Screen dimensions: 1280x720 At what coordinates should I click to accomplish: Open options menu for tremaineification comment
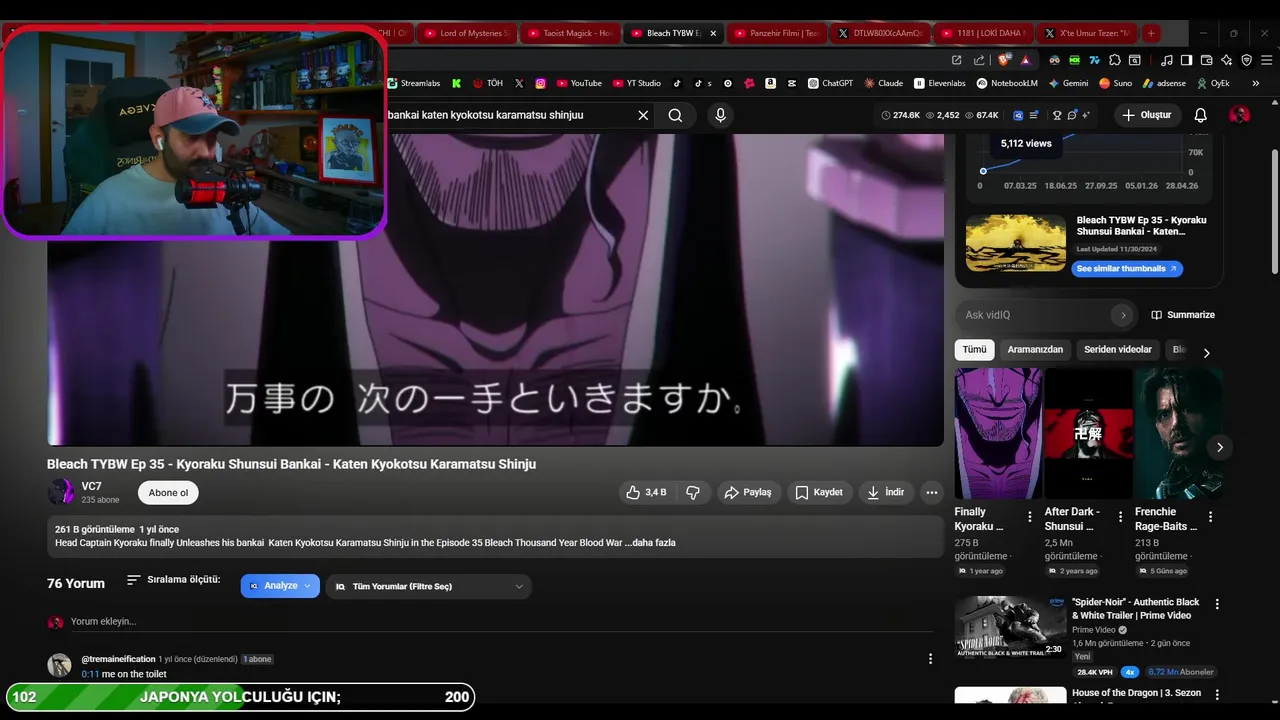[930, 659]
